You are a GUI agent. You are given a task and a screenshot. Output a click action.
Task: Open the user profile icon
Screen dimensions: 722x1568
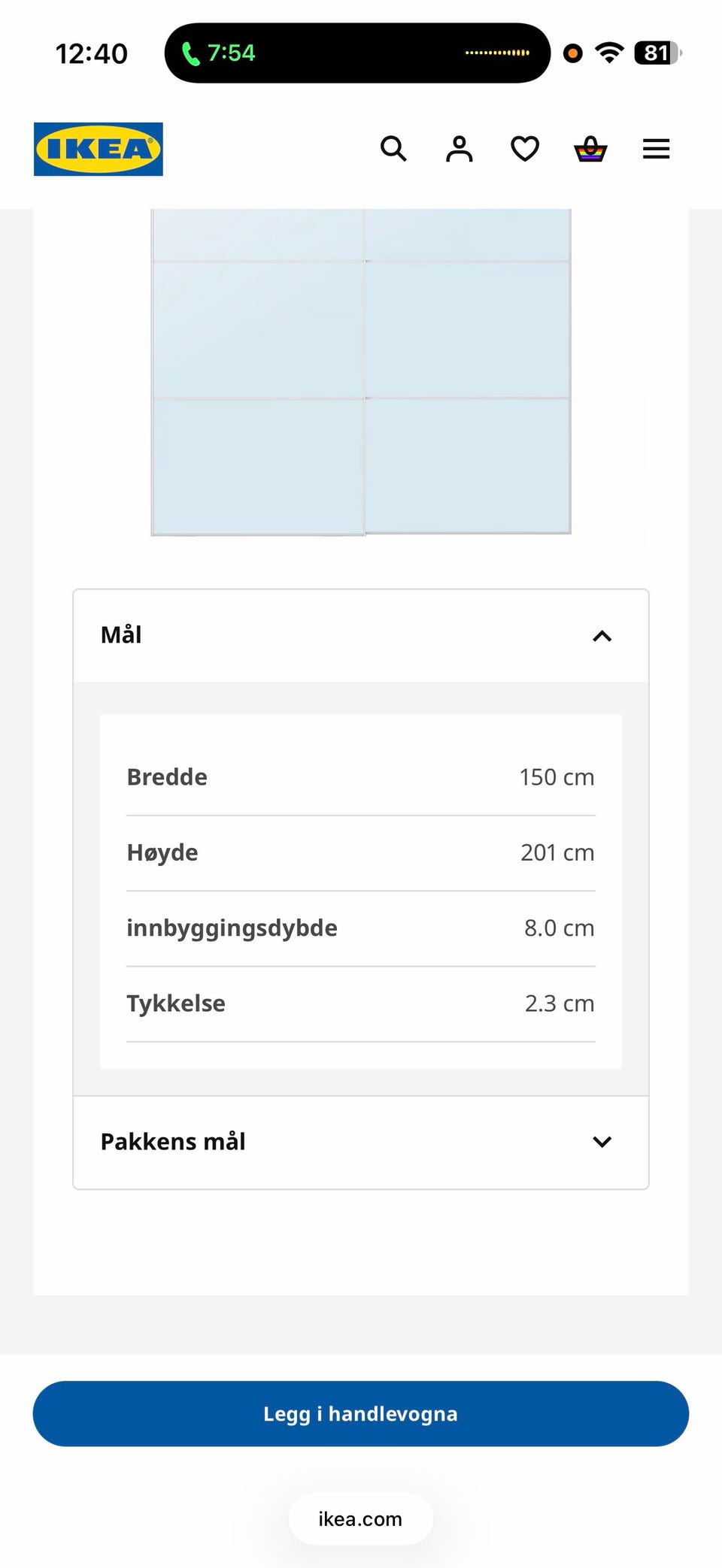click(460, 149)
